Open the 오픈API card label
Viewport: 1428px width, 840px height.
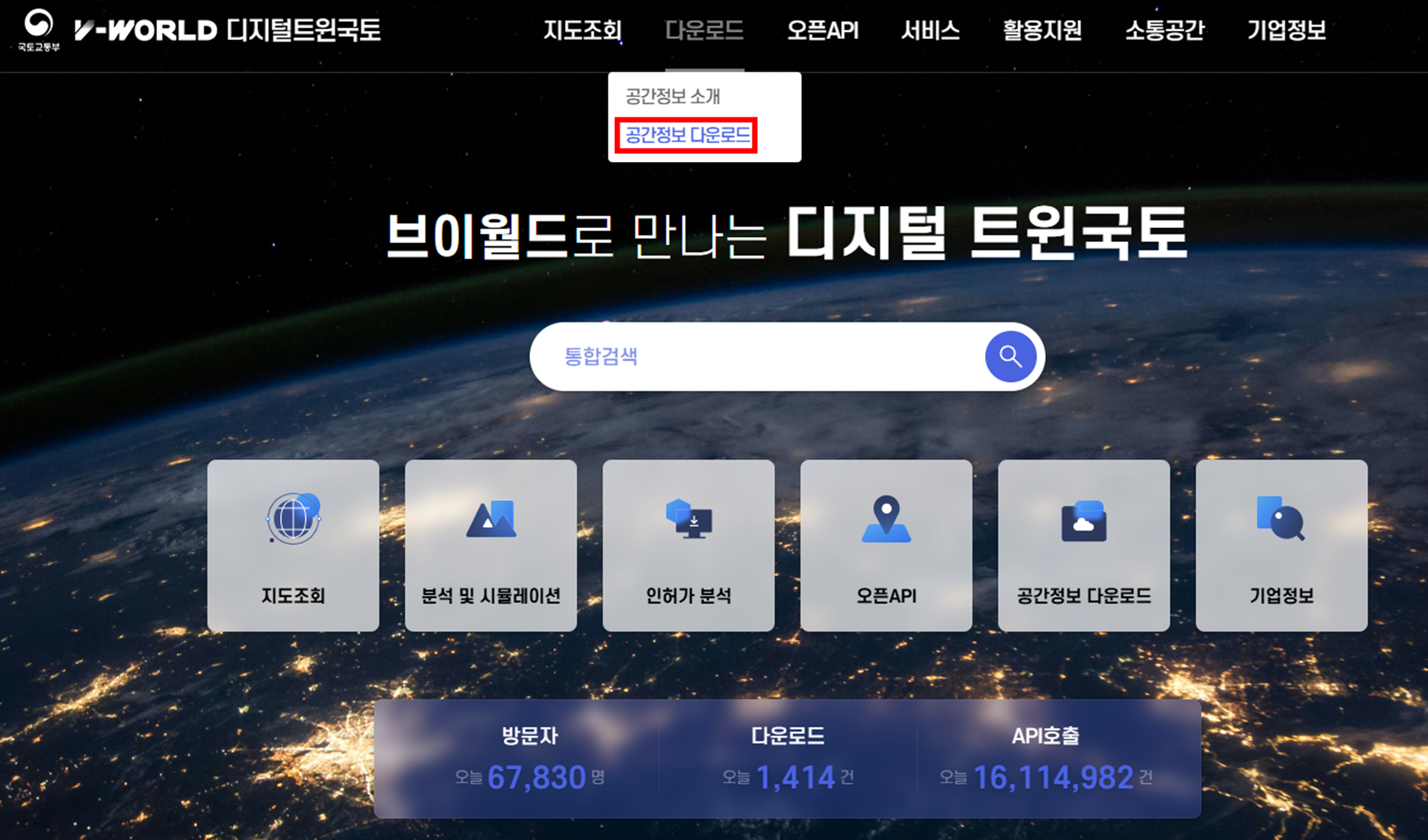tap(886, 596)
